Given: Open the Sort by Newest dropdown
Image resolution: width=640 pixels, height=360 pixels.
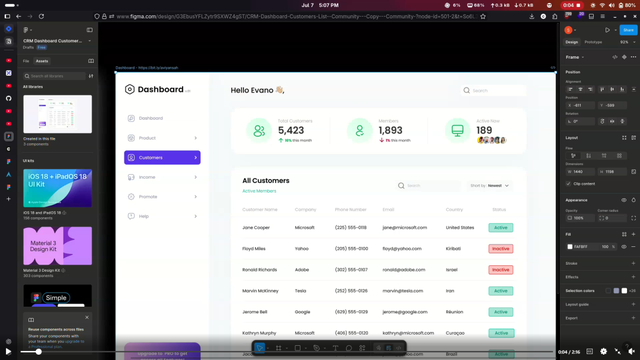Looking at the screenshot, I should click(x=489, y=186).
